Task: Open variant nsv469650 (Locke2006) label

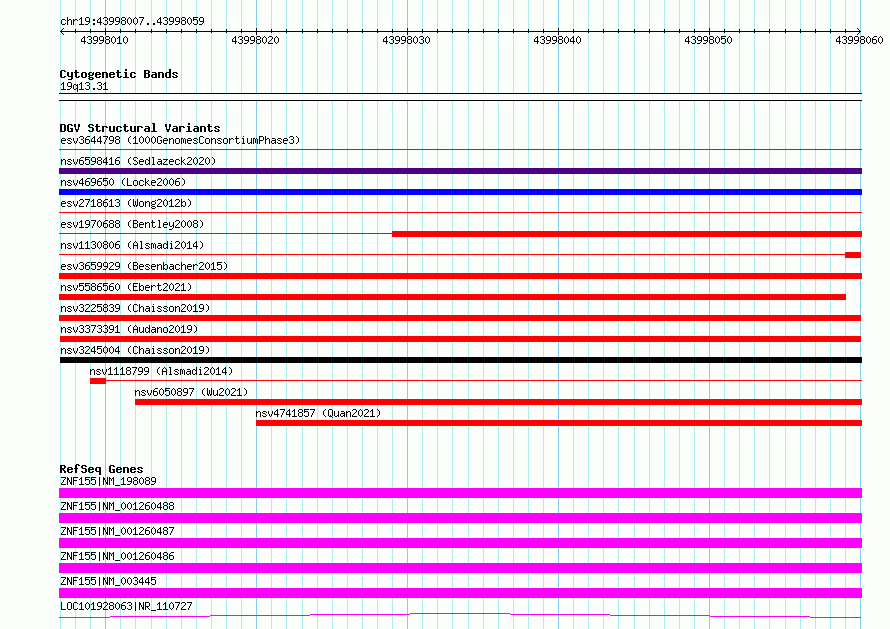Action: click(123, 182)
